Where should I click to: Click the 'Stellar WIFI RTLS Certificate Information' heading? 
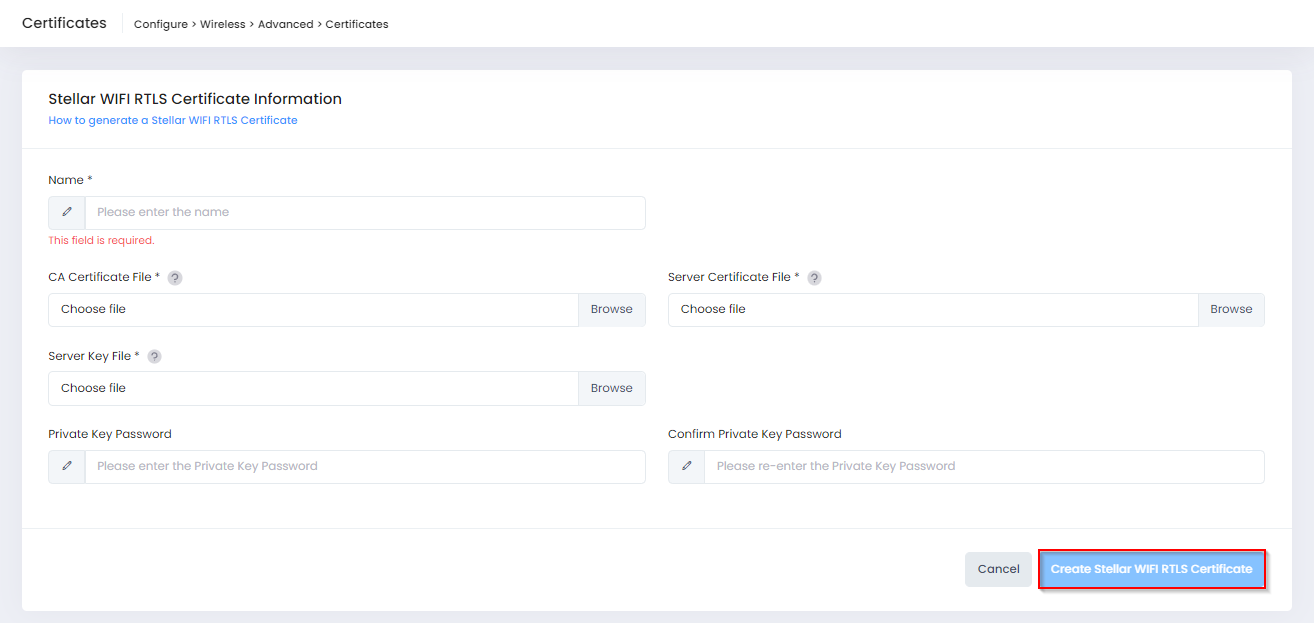(x=195, y=99)
